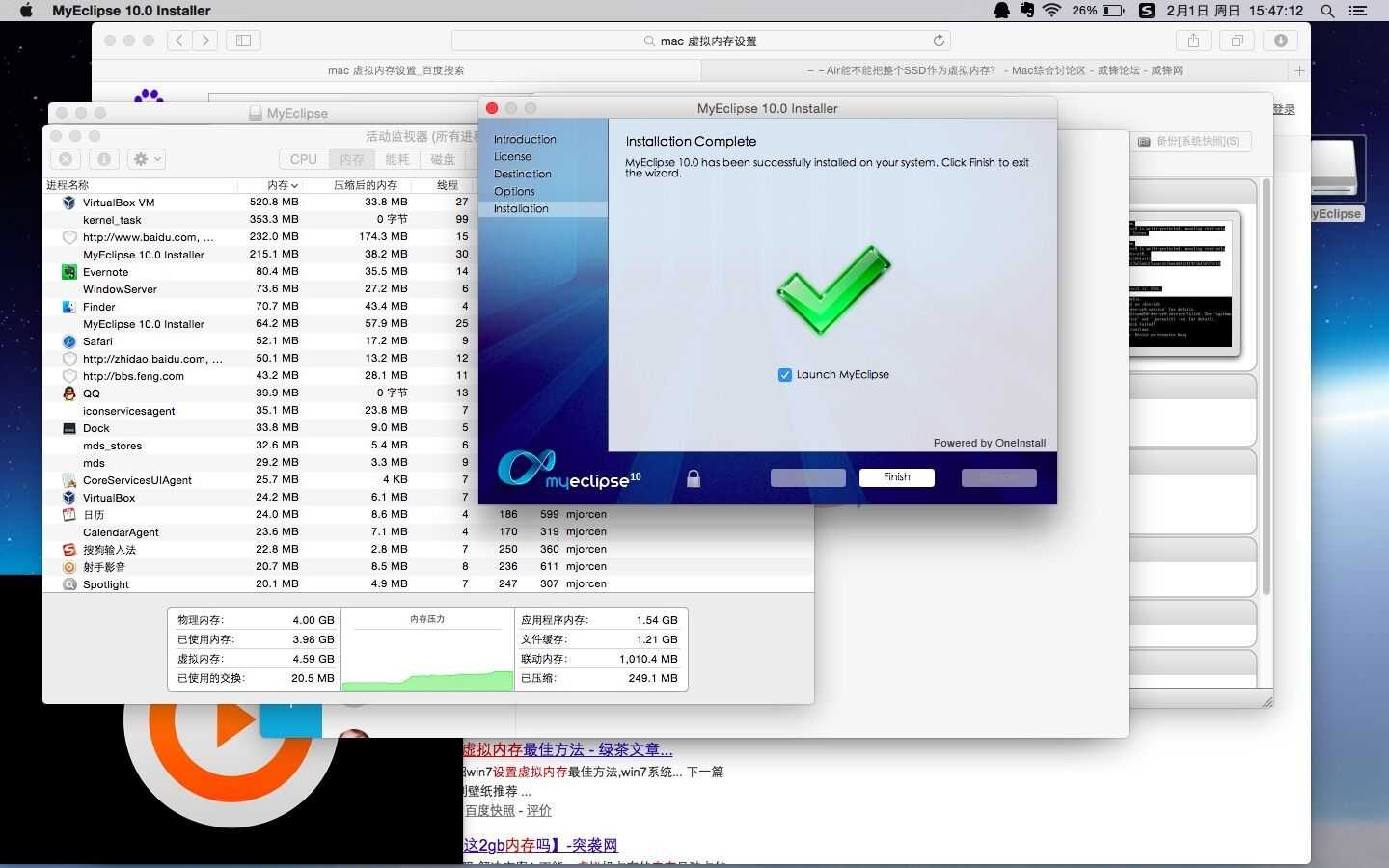The height and width of the screenshot is (868, 1389).
Task: Sort by 线程 column header
Action: pos(447,185)
